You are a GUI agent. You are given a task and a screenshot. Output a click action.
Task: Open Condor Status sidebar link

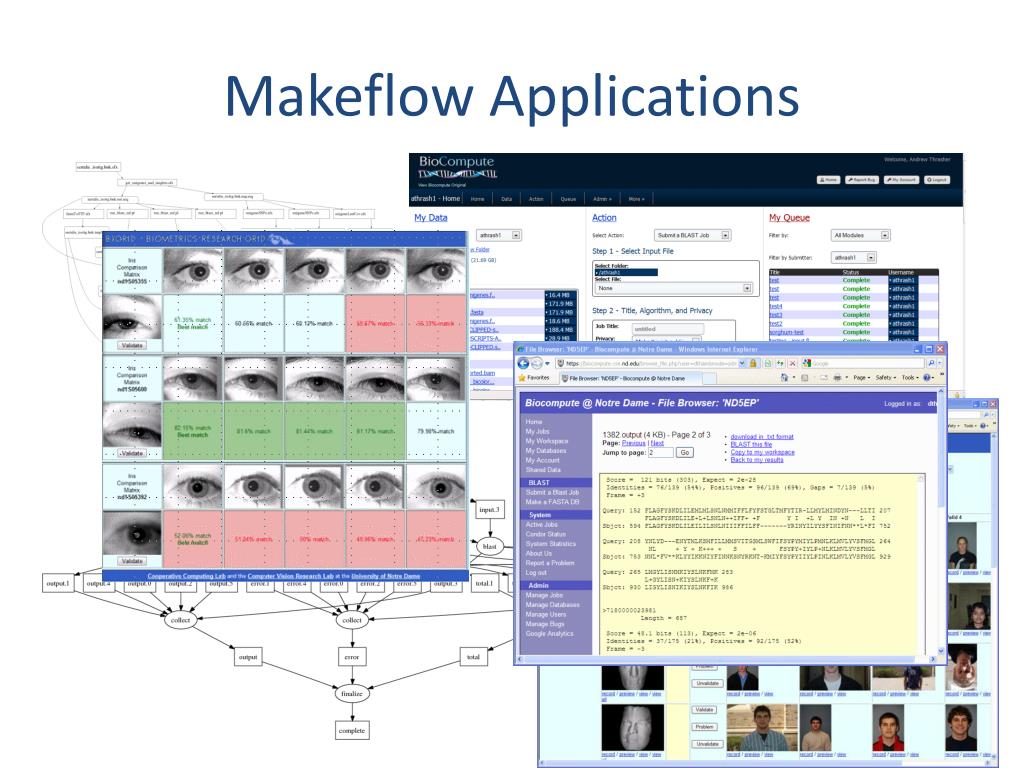tap(546, 534)
